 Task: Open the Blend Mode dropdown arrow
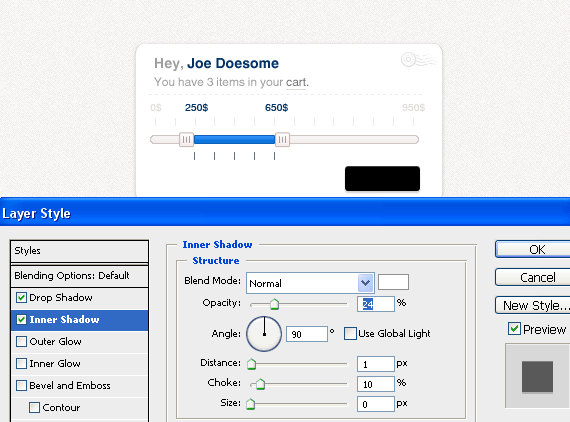pyautogui.click(x=366, y=283)
